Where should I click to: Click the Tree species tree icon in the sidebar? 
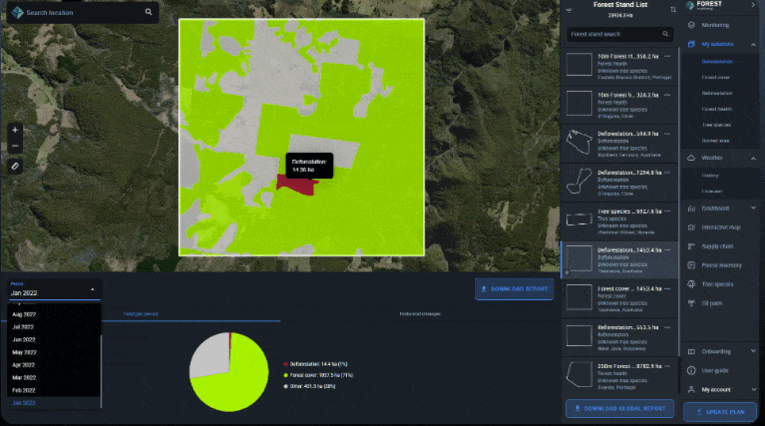click(691, 284)
